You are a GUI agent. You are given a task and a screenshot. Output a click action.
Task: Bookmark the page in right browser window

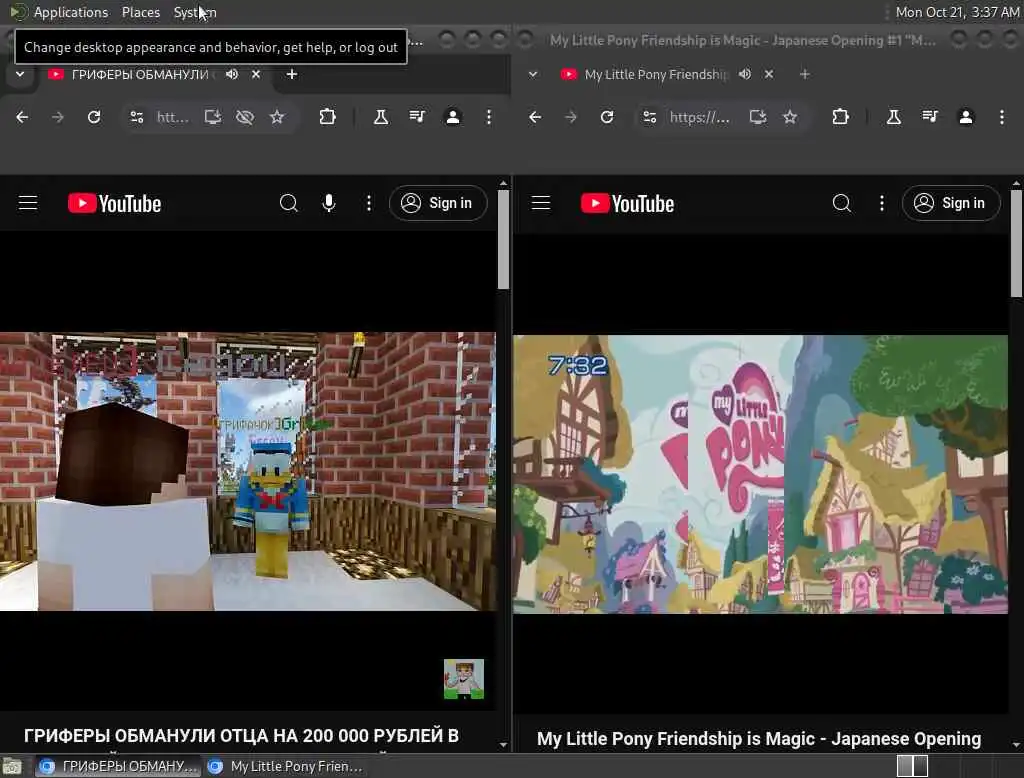790,117
